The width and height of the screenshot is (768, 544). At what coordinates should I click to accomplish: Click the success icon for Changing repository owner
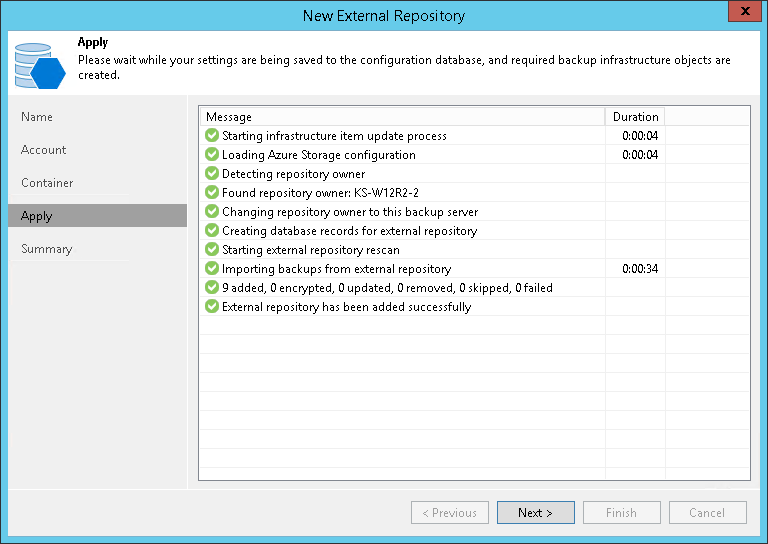pos(212,212)
